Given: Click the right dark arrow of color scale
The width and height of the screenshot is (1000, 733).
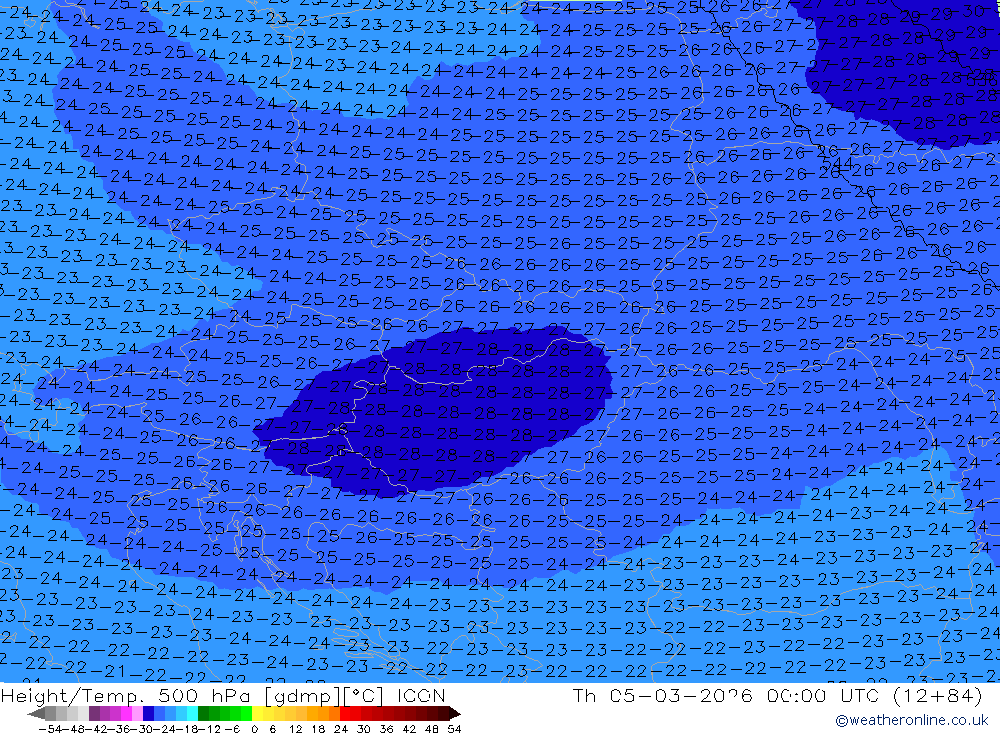Looking at the screenshot, I should 455,713.
